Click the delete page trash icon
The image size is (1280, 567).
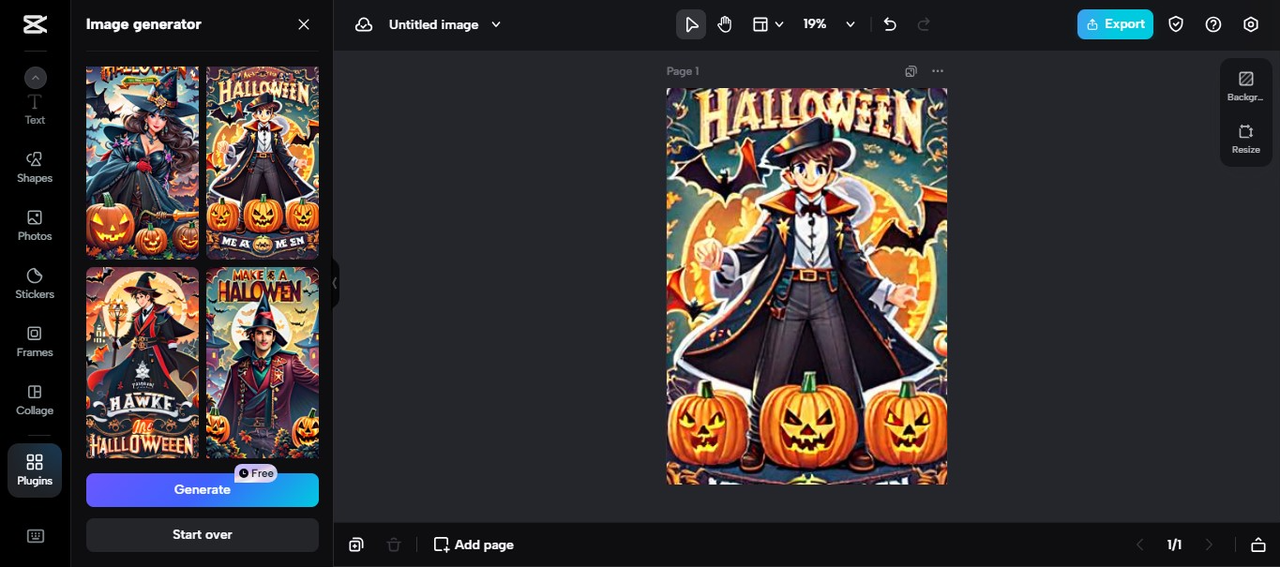point(394,545)
